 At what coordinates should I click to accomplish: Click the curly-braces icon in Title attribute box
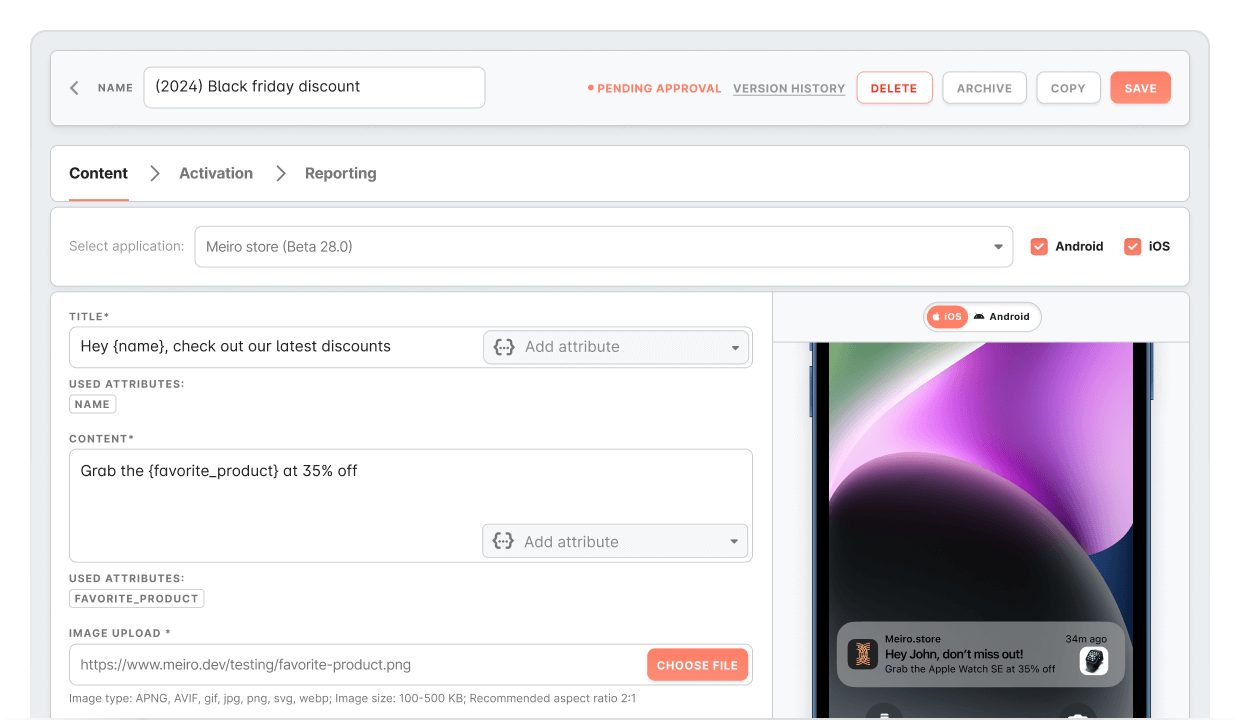[x=505, y=347]
